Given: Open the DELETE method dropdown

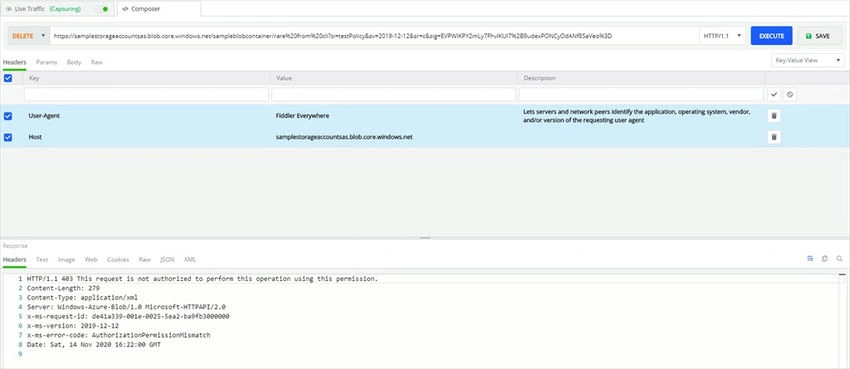Looking at the screenshot, I should click(28, 36).
